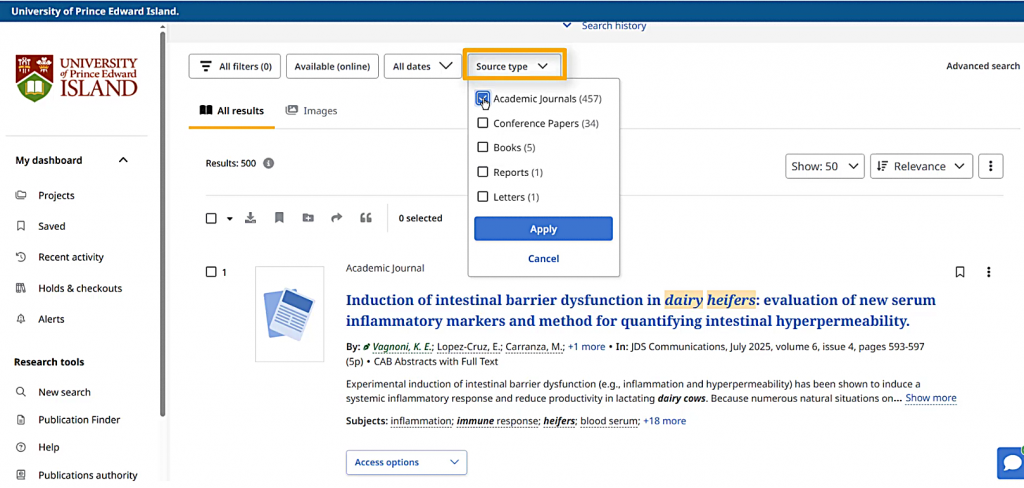The height and width of the screenshot is (488, 1024).
Task: Check the Conference Papers checkbox
Action: pos(483,123)
